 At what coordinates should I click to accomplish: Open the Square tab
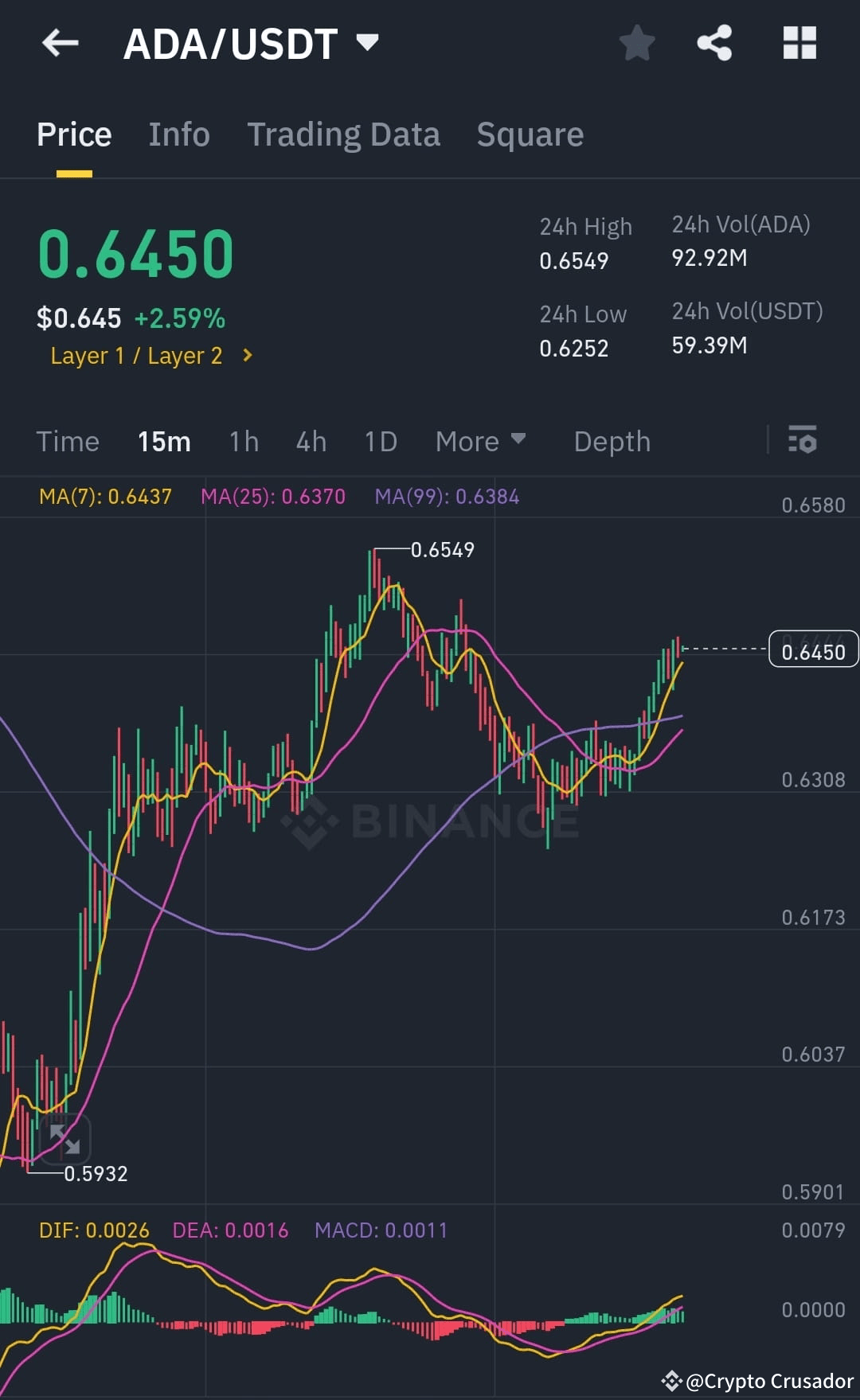530,134
